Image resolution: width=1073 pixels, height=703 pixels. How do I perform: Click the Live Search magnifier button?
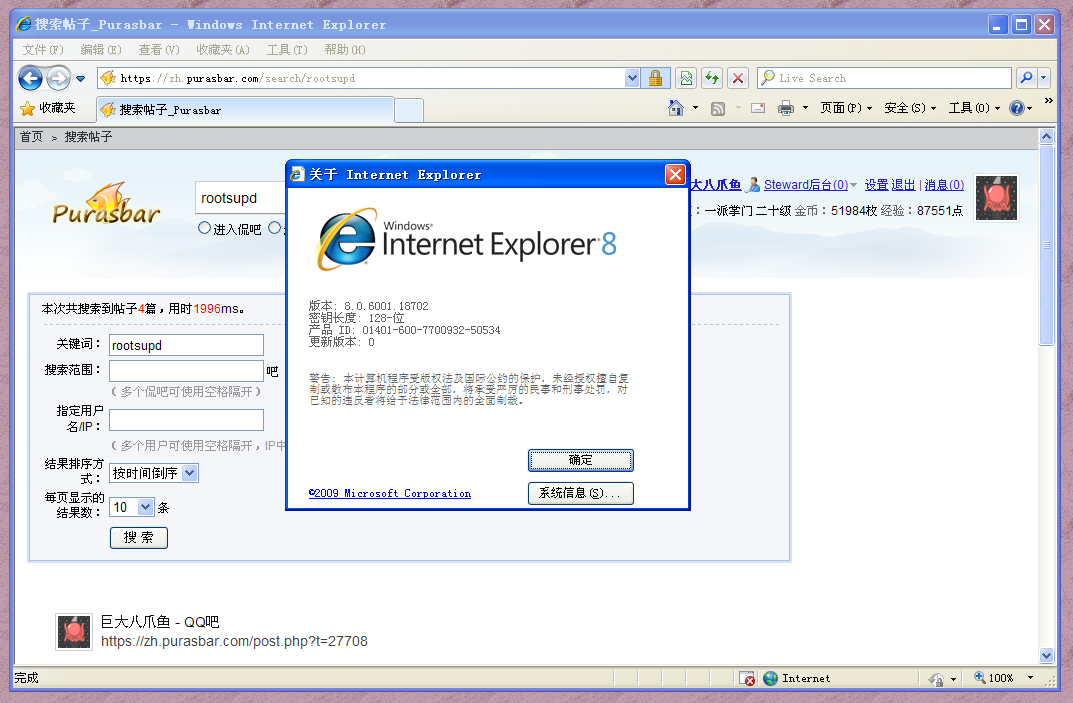(x=1026, y=78)
